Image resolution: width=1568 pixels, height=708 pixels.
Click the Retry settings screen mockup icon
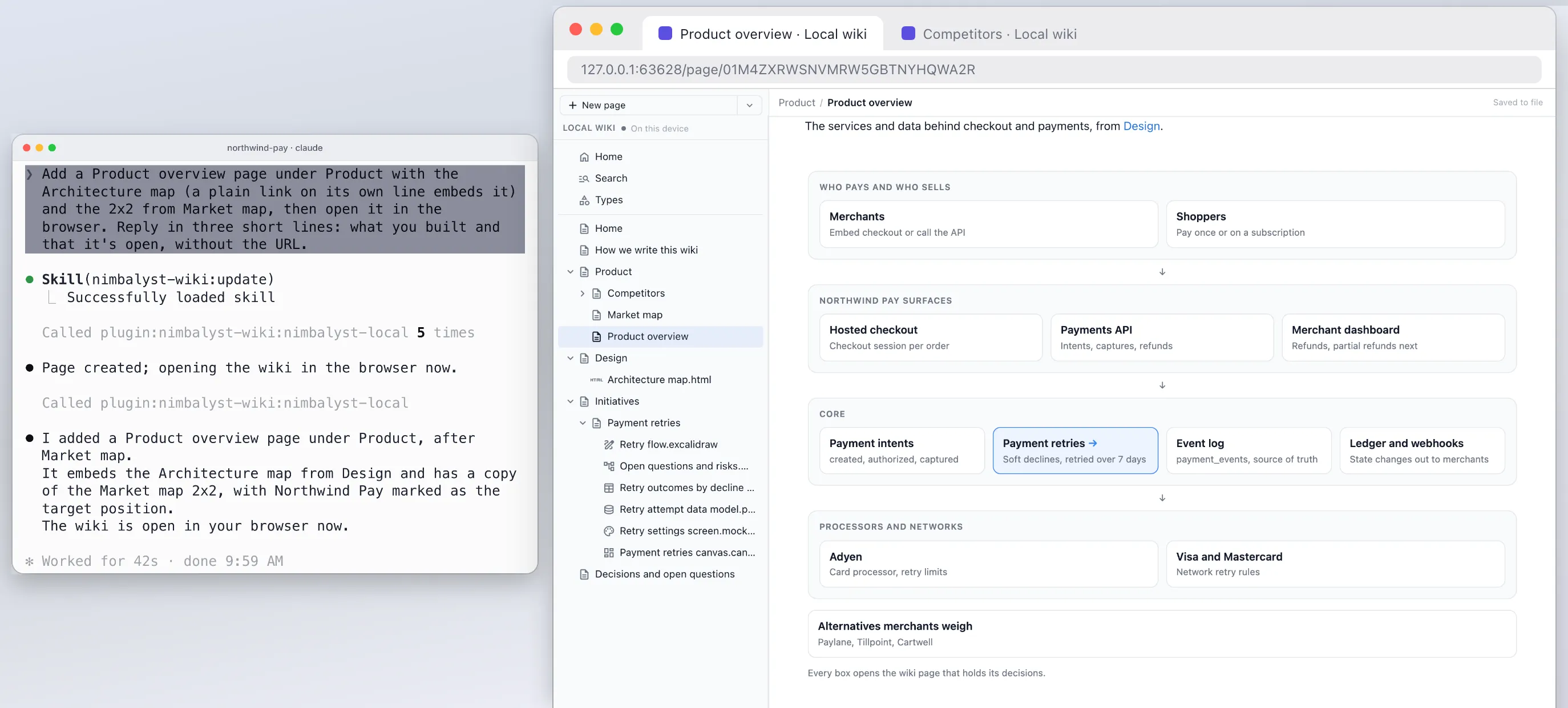(x=609, y=530)
